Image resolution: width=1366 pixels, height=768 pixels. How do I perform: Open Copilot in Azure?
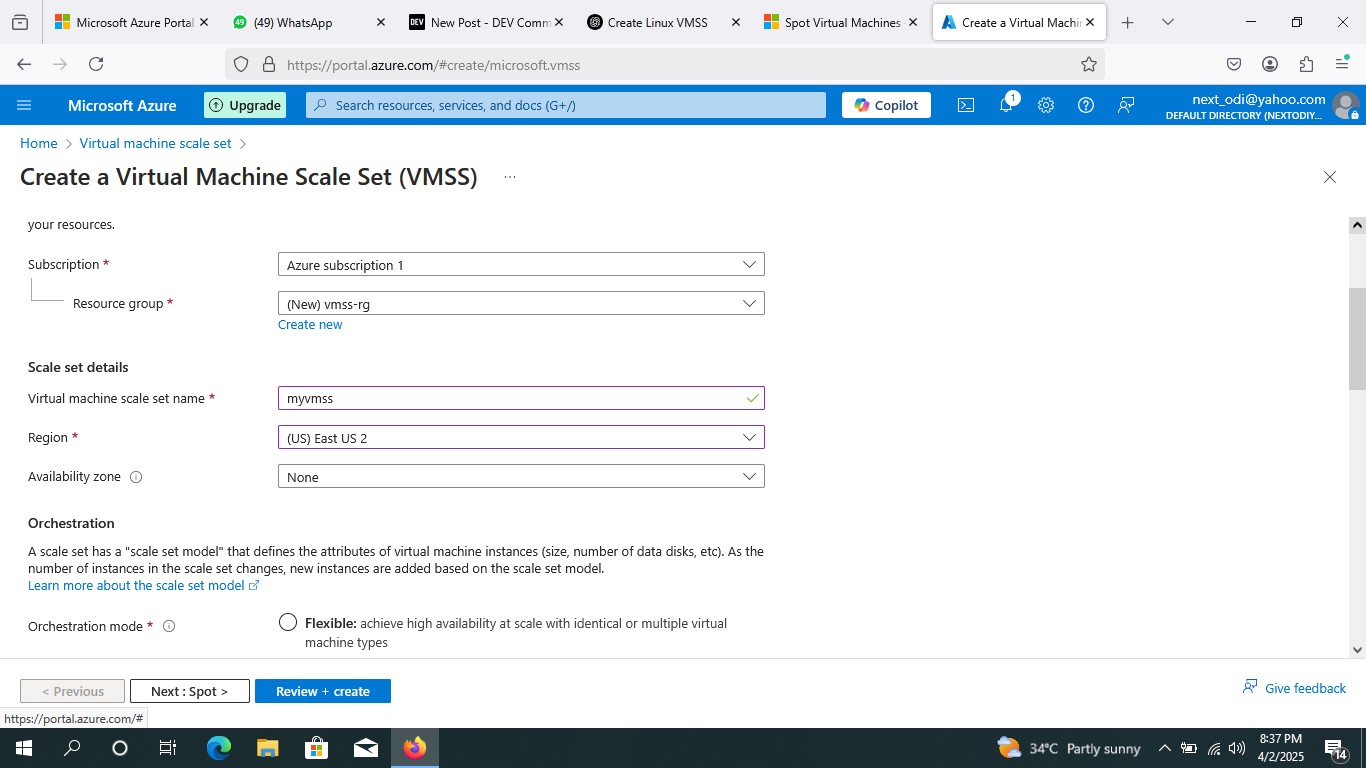click(x=886, y=105)
